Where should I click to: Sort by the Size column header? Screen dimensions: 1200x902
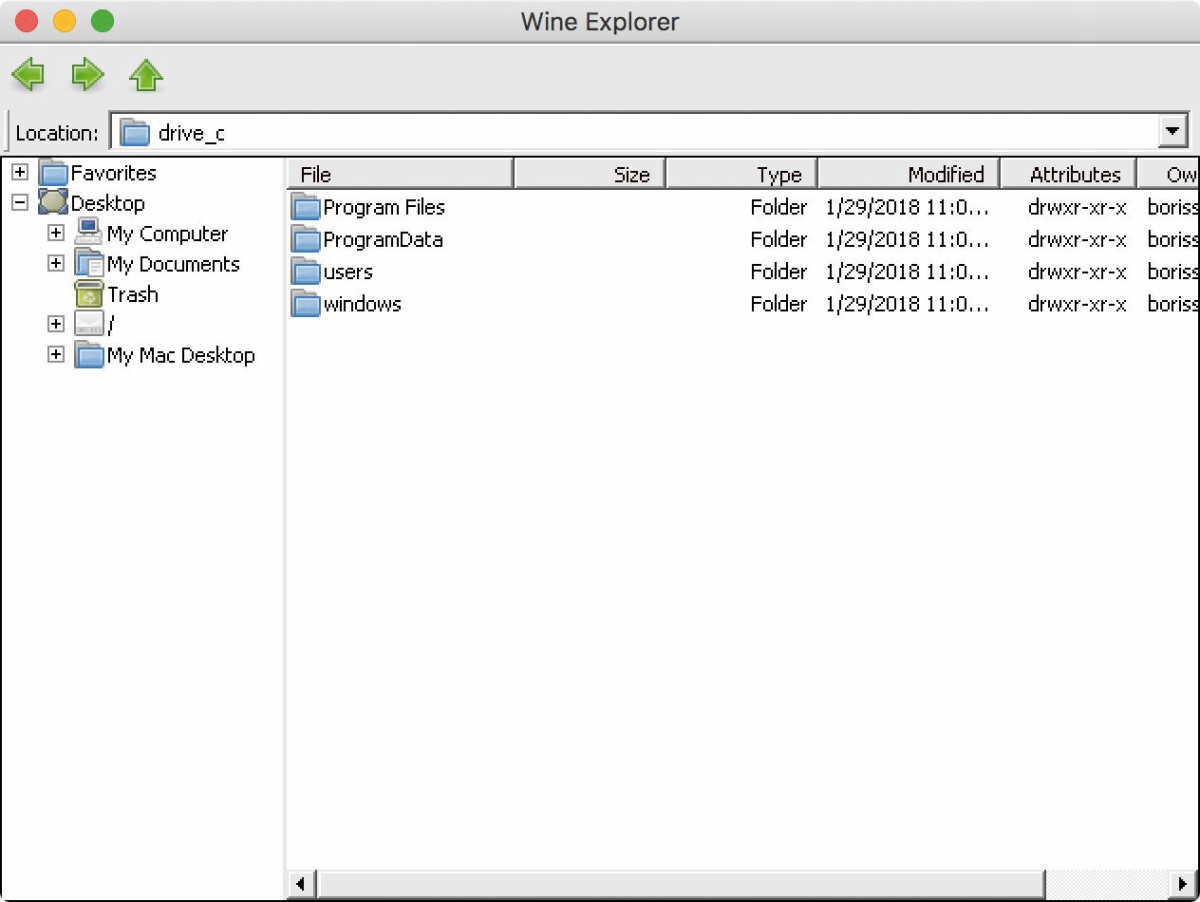[590, 174]
